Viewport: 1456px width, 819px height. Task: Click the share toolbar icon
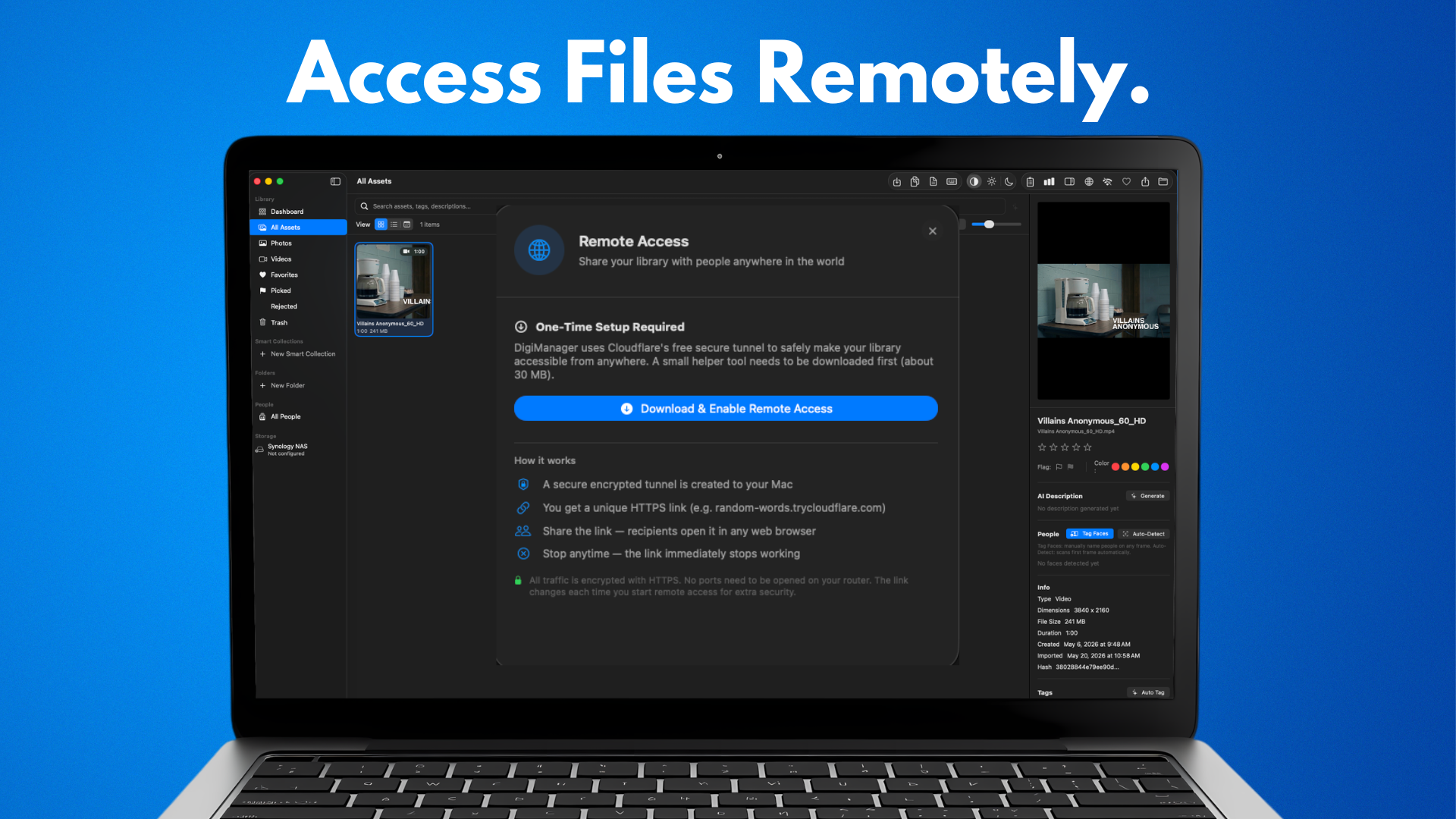pyautogui.click(x=1145, y=182)
